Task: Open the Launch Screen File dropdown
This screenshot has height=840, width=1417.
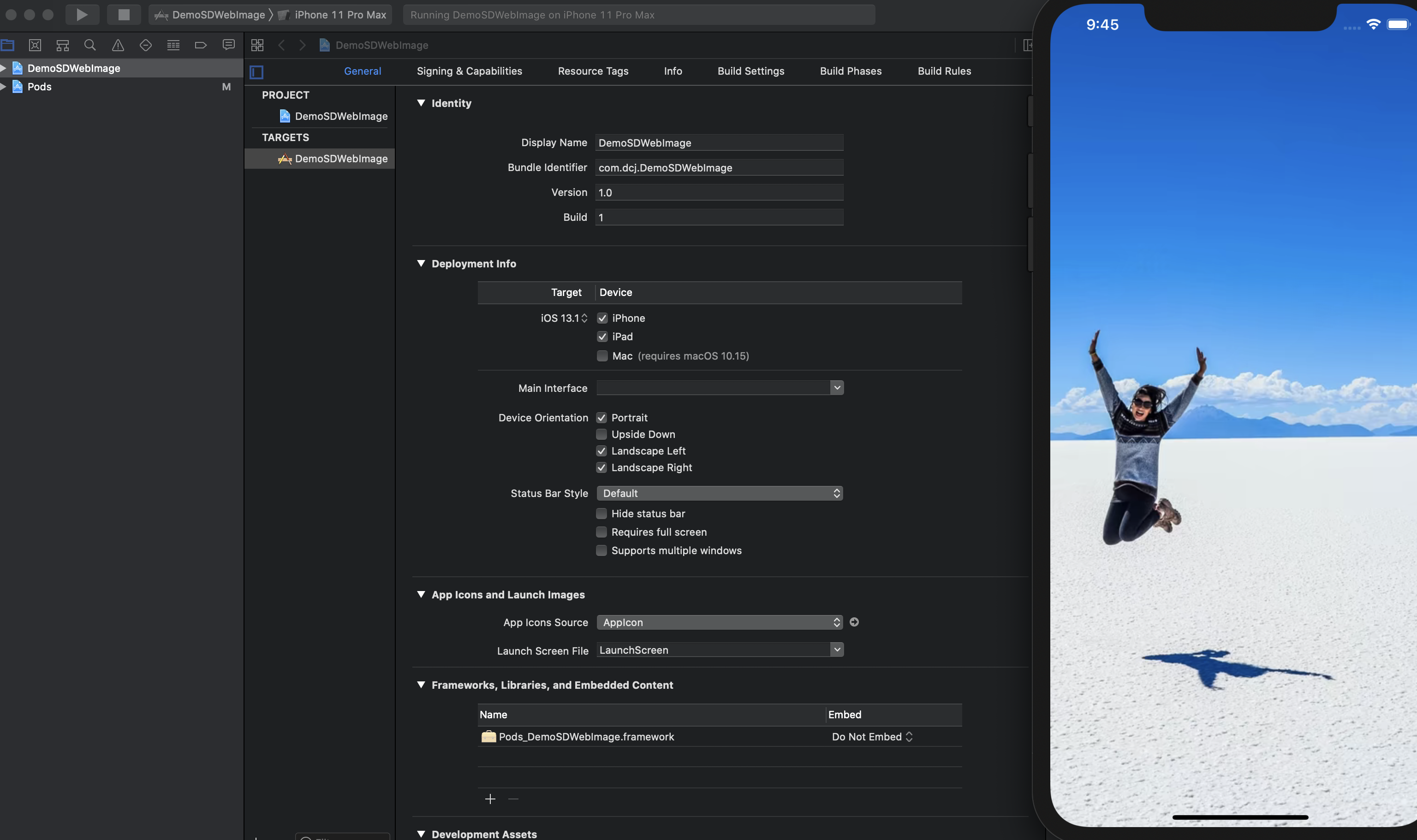Action: point(837,649)
